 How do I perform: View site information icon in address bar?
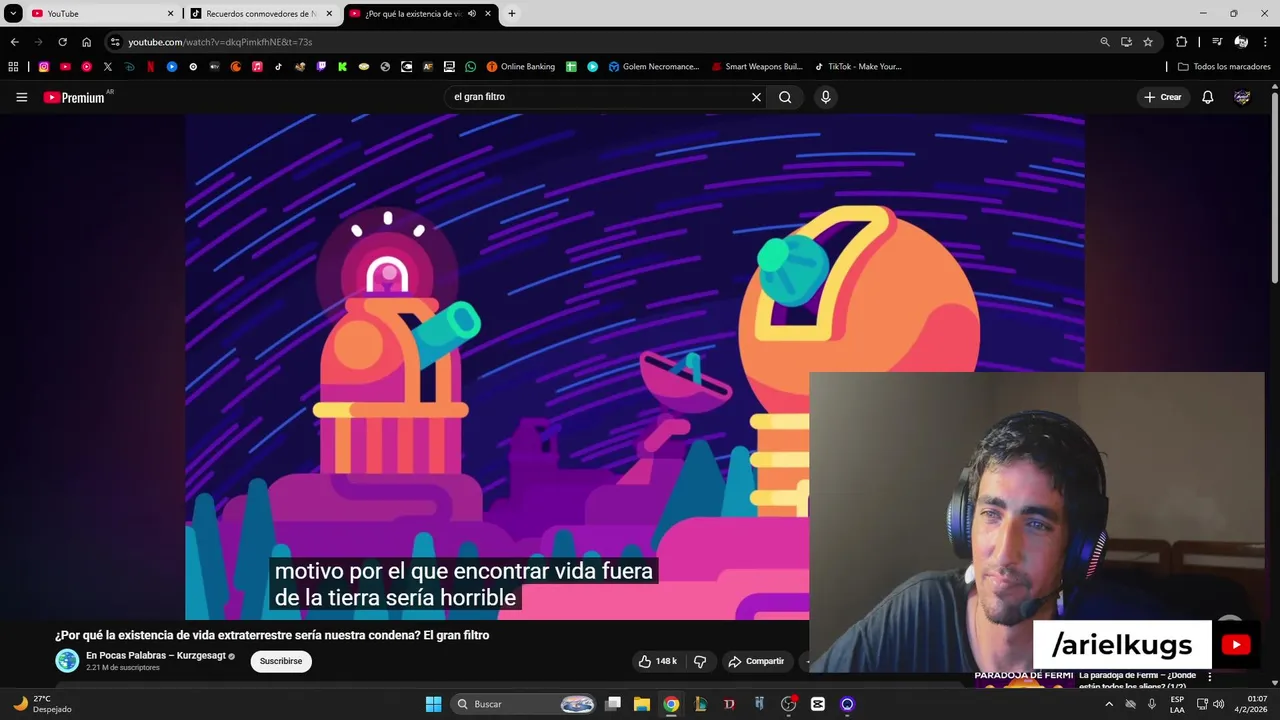point(115,42)
